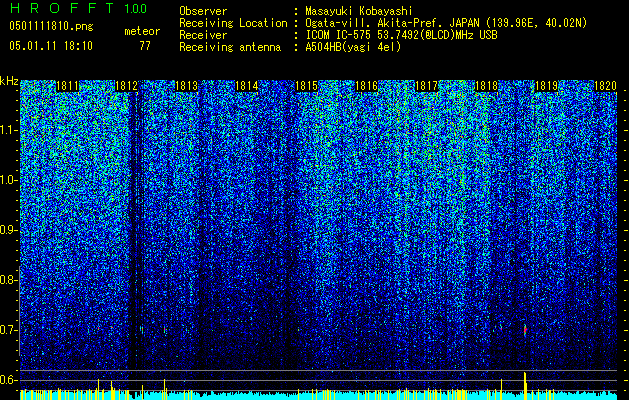The image size is (629, 400).
Task: Click the 1818 time marker
Action: [x=486, y=86]
